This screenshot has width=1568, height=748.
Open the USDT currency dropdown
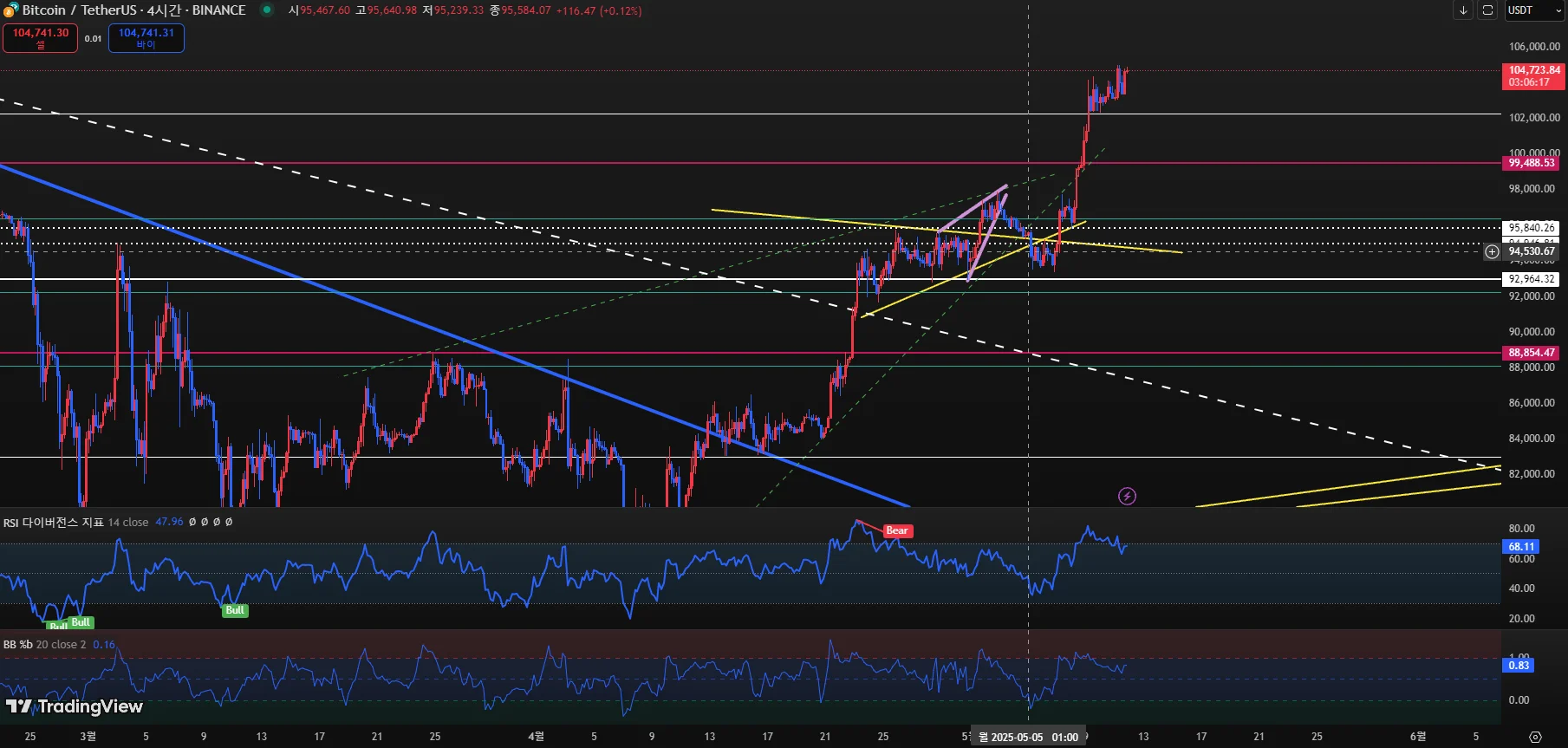click(x=1532, y=10)
